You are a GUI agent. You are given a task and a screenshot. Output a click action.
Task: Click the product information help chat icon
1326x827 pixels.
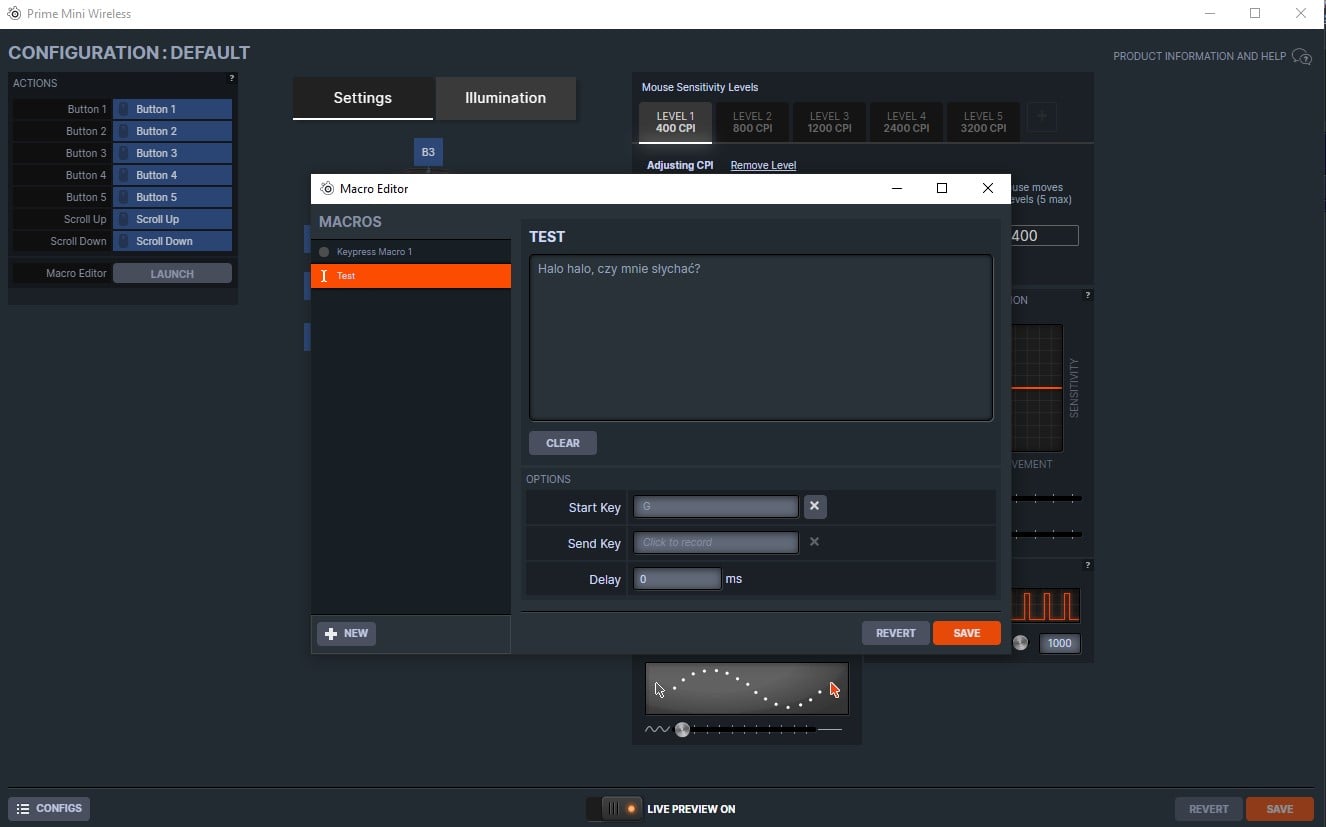pos(1301,56)
